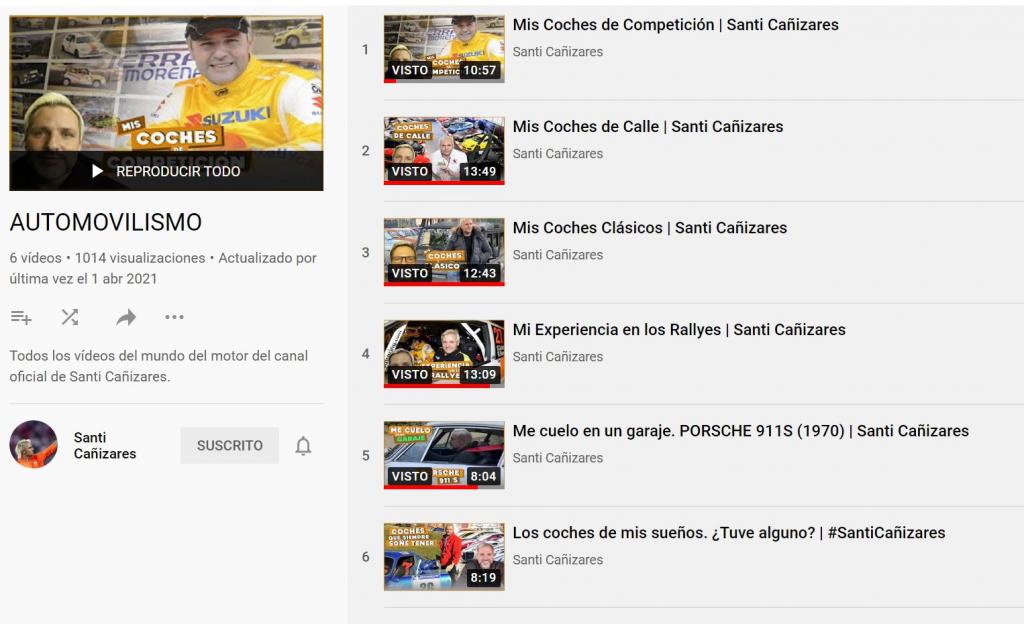Open Los coches de mis sueños thumbnail
This screenshot has width=1024, height=624.
click(444, 557)
